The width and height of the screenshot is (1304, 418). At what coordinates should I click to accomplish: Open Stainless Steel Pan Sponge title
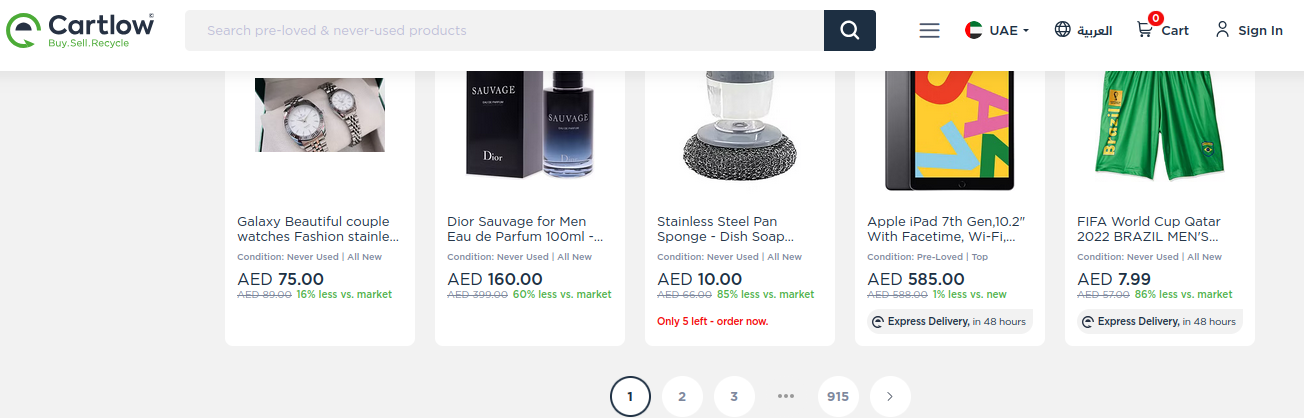coord(725,229)
